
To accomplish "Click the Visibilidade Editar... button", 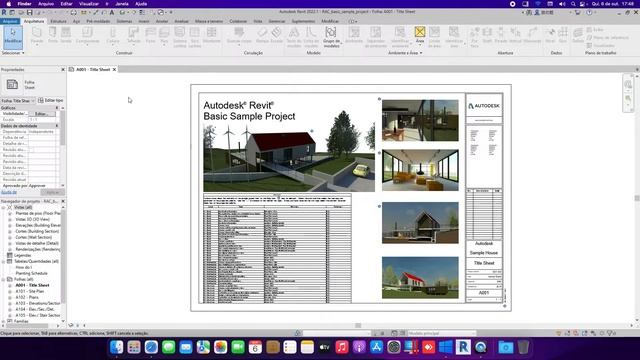I will pyautogui.click(x=42, y=114).
